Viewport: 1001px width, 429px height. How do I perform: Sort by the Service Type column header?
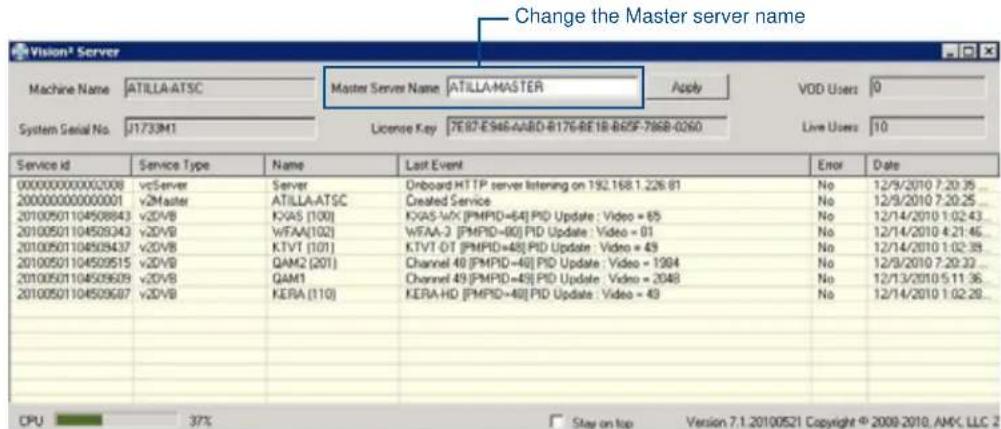(x=198, y=165)
